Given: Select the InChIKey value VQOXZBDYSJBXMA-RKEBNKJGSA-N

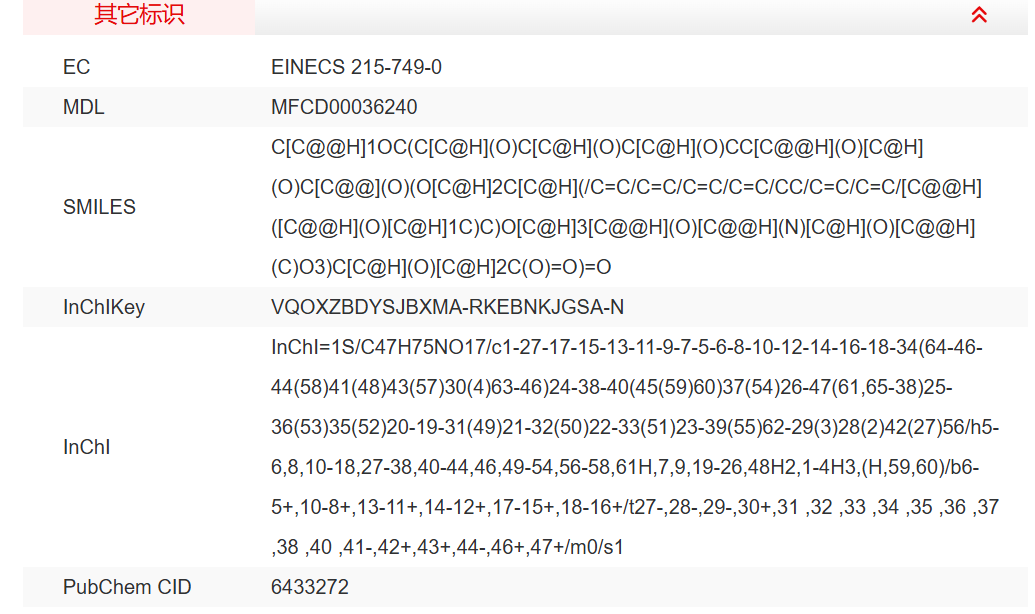Looking at the screenshot, I should click(447, 307).
